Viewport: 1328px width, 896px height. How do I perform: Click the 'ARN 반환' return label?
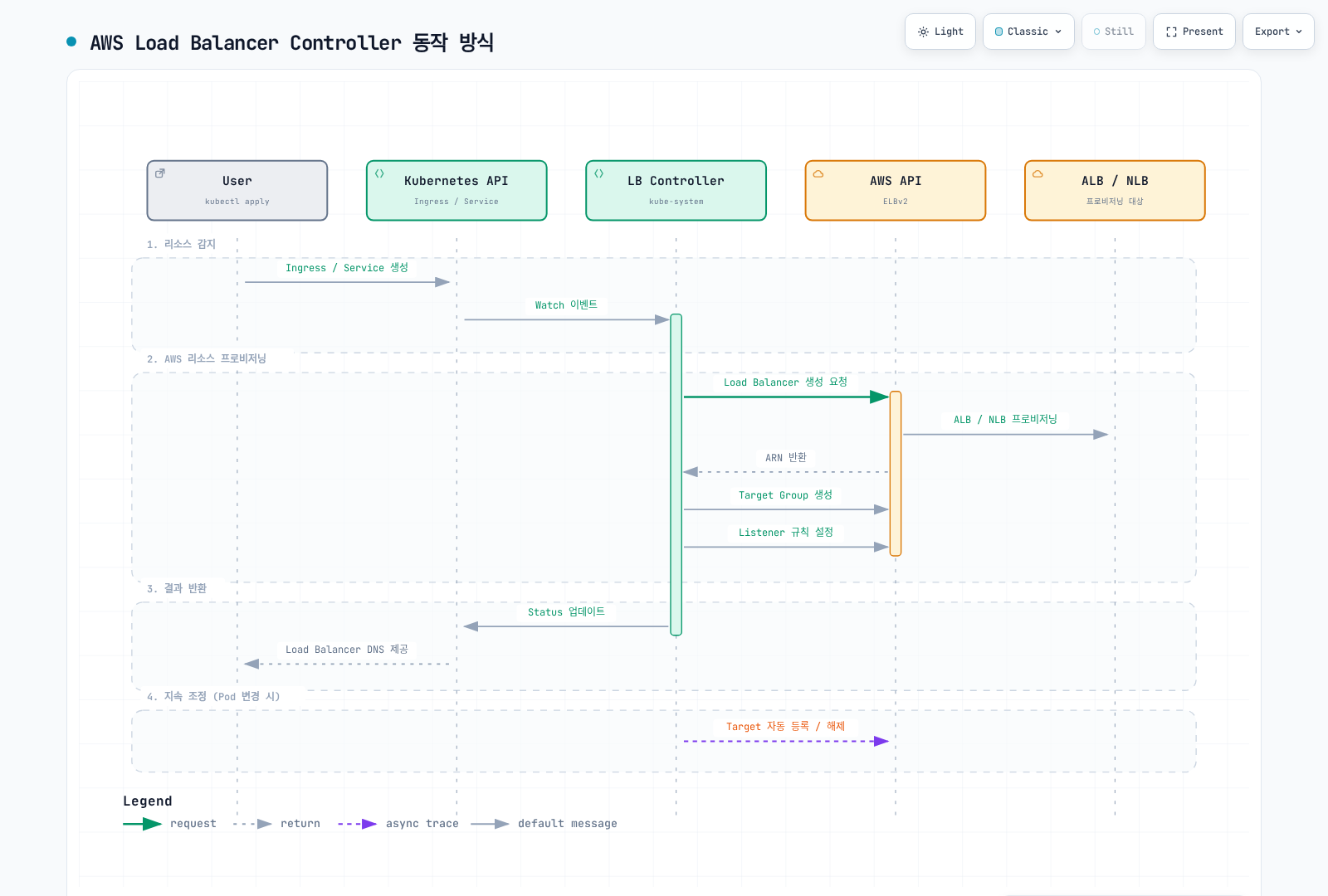[786, 458]
